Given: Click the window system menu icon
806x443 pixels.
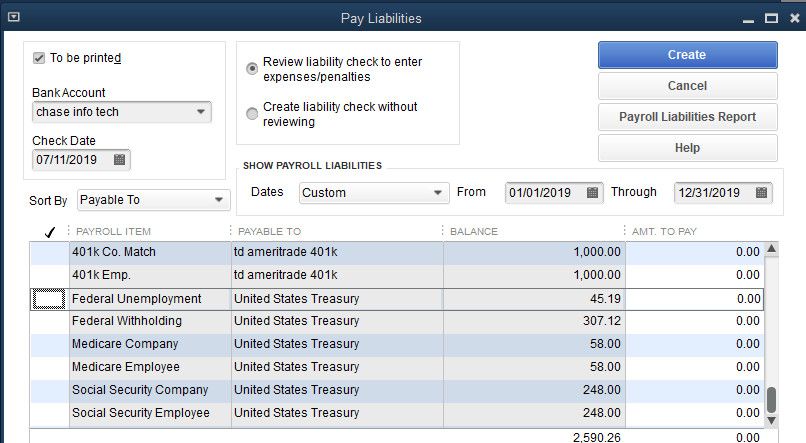Looking at the screenshot, I should (x=13, y=18).
